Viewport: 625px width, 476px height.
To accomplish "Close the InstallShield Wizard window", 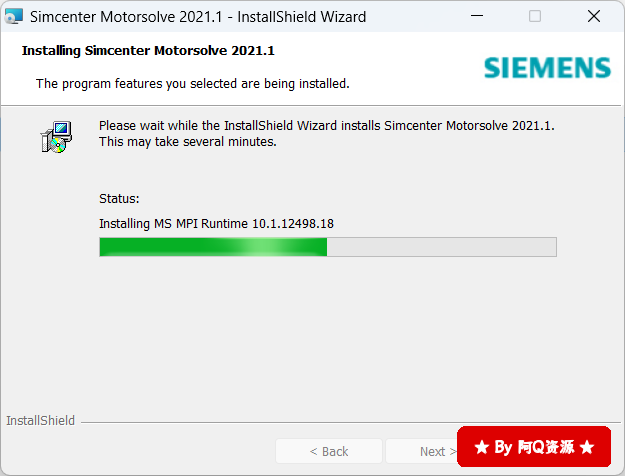I will tap(594, 16).
